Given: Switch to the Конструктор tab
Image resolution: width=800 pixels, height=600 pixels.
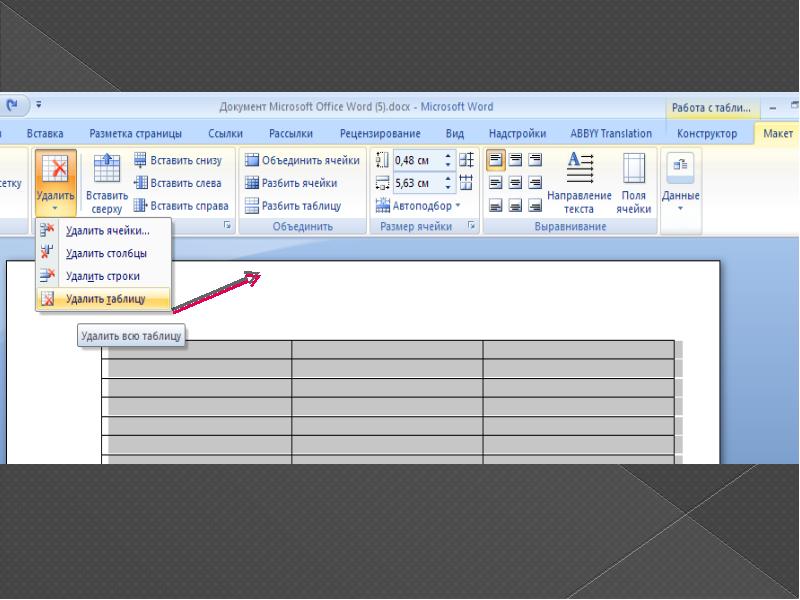Looking at the screenshot, I should point(707,133).
